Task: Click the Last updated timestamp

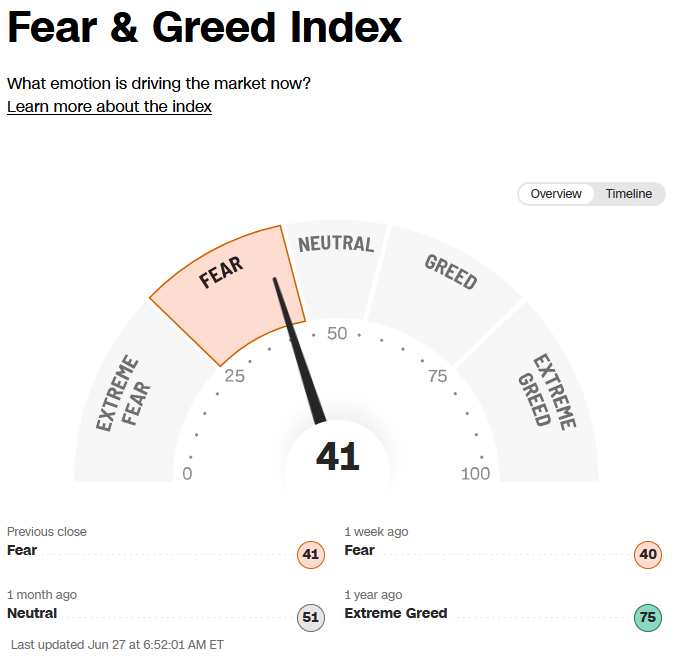Action: (x=117, y=645)
